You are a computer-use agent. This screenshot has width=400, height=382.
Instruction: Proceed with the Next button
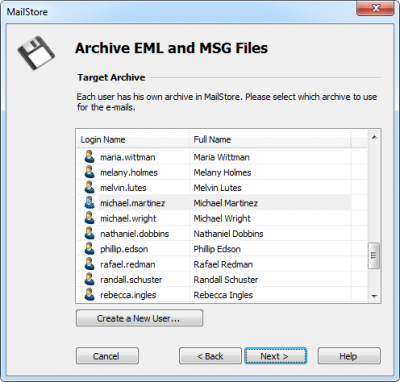(275, 356)
